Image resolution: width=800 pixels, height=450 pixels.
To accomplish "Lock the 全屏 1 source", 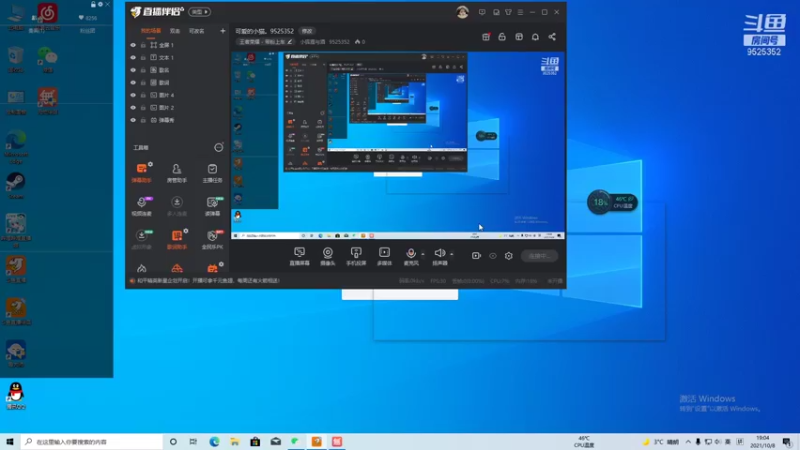I will pos(143,45).
